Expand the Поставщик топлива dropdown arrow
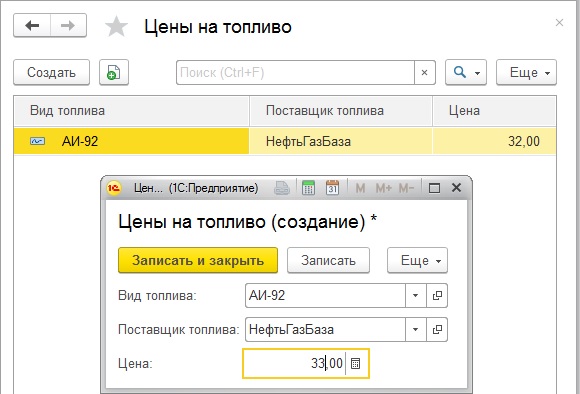The height and width of the screenshot is (394, 580). pos(416,329)
